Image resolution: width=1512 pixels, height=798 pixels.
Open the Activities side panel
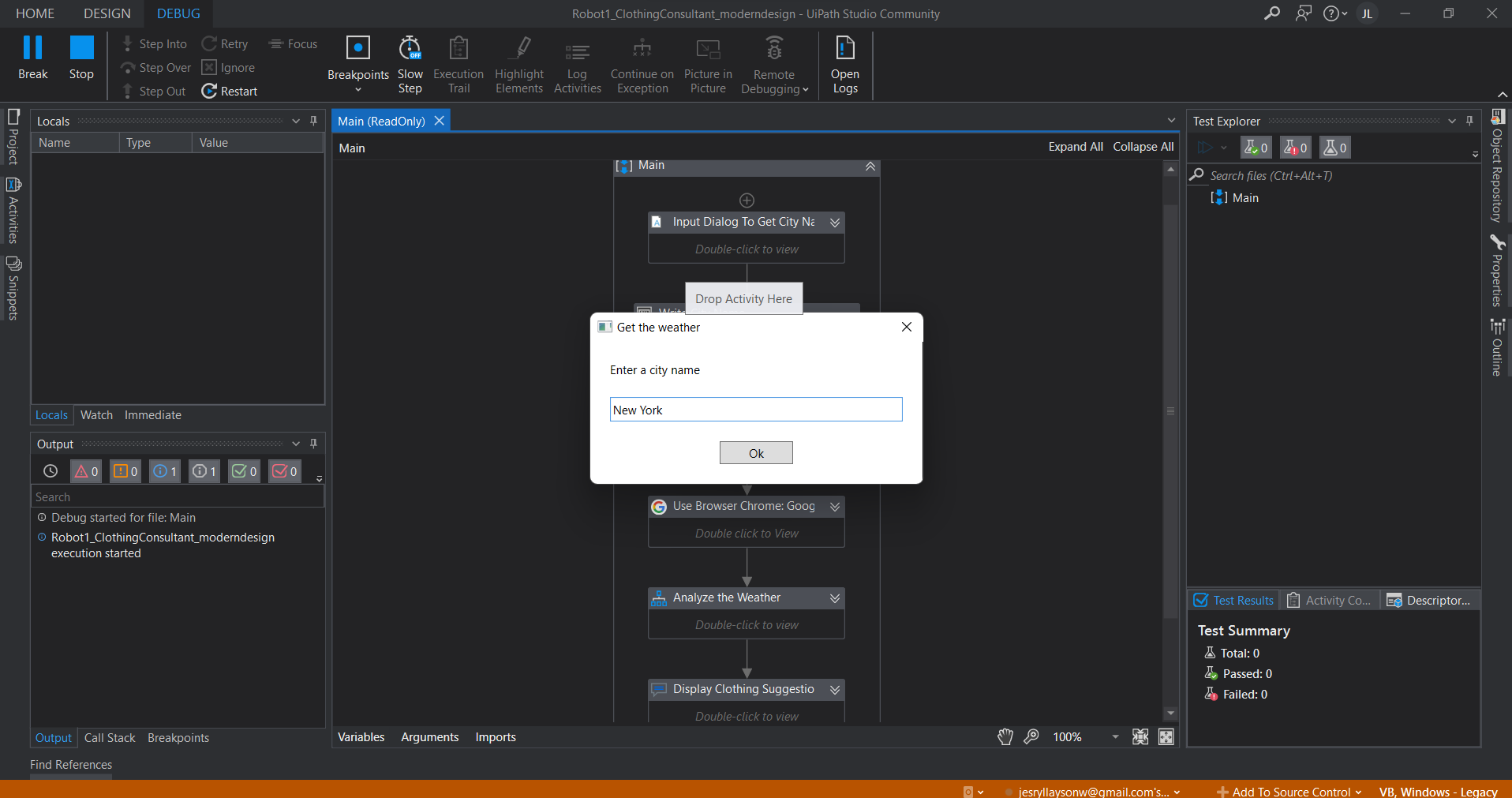[13, 210]
